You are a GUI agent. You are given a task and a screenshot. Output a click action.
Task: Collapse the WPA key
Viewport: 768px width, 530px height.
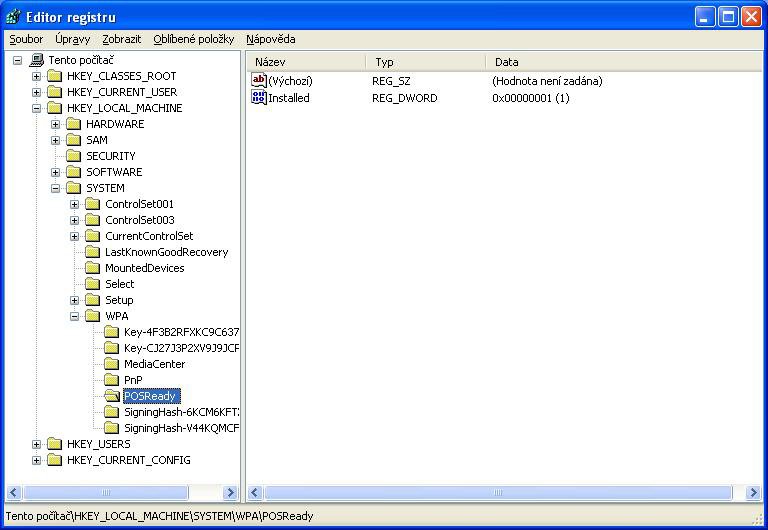74,316
